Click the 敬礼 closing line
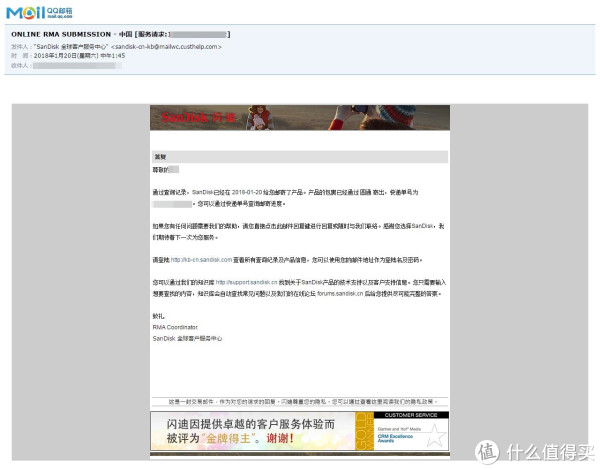Viewport: 600px width, 470px height. (x=158, y=316)
